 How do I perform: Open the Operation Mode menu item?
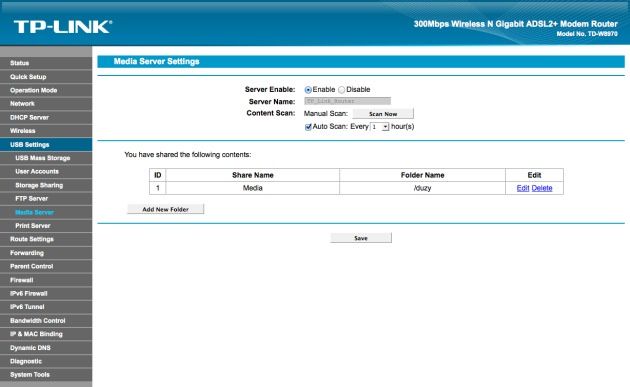46,90
